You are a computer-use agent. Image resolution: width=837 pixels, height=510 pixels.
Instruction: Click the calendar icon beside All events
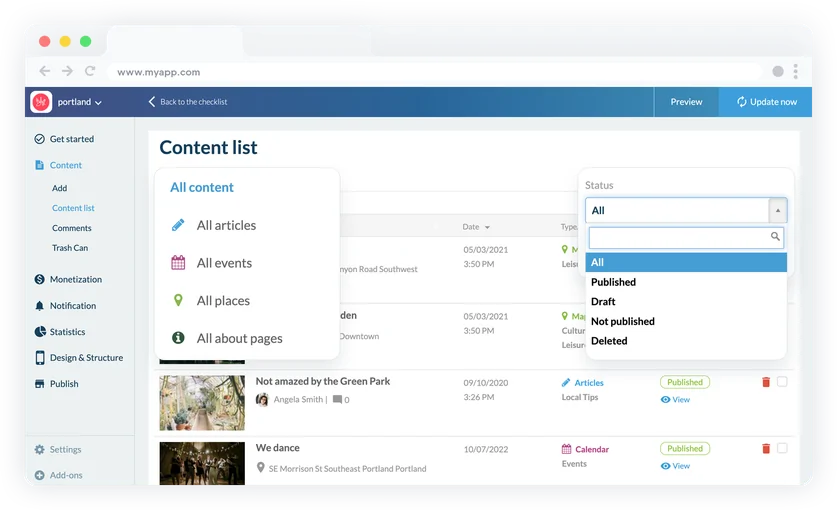(178, 263)
